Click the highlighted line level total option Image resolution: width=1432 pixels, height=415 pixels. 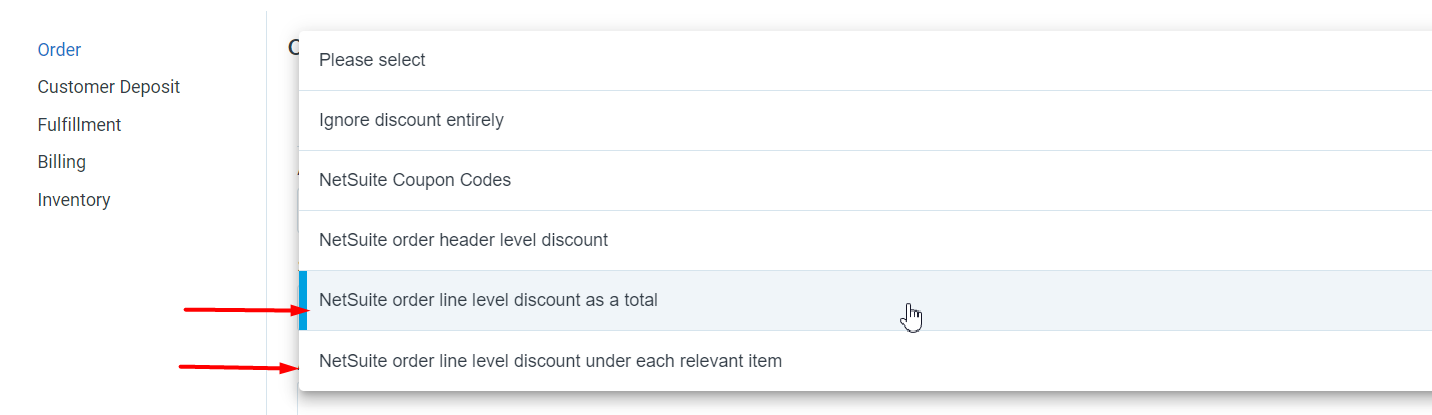click(865, 301)
